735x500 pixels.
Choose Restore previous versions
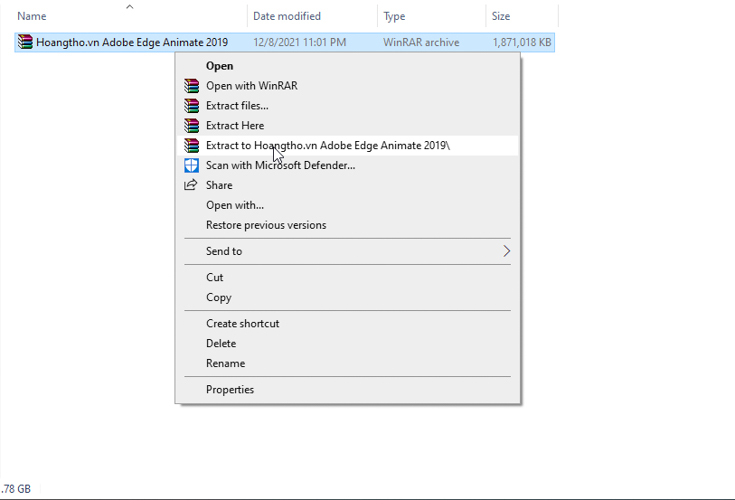[266, 225]
